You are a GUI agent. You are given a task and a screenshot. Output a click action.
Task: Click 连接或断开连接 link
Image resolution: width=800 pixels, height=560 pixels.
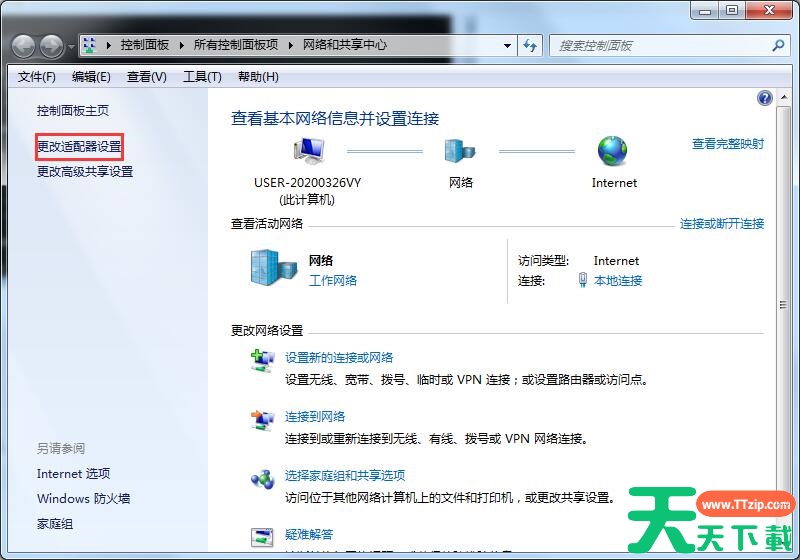tap(722, 224)
